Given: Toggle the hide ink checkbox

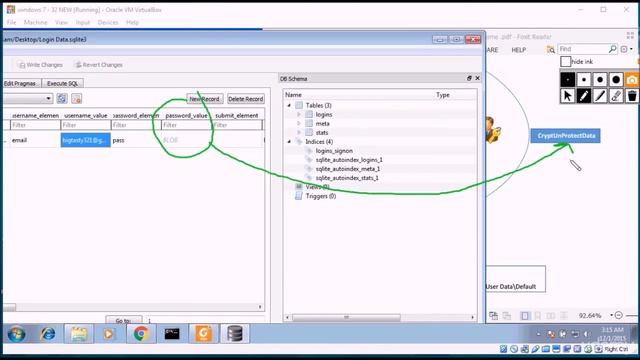Looking at the screenshot, I should (x=565, y=62).
